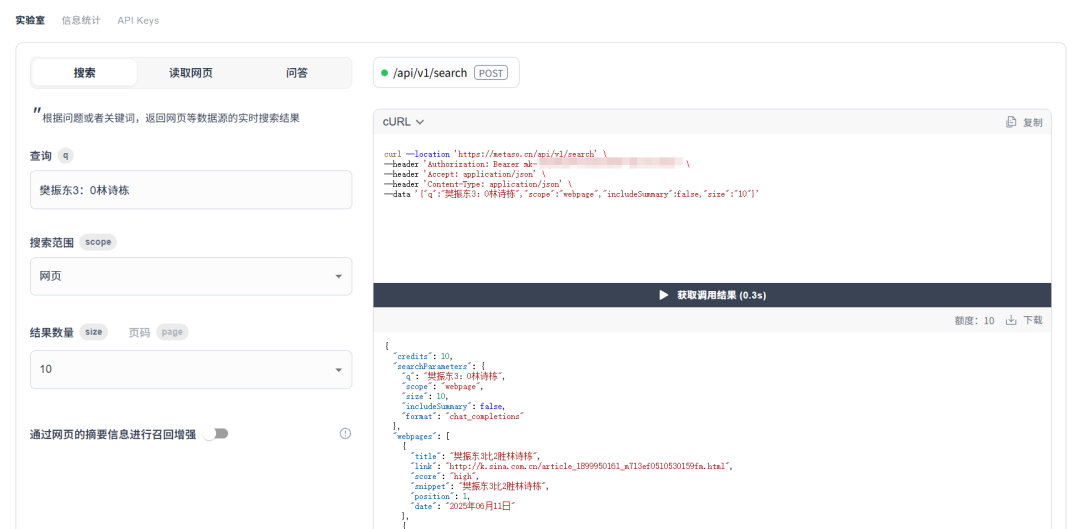1080x529 pixels.
Task: Switch to the 读取网页 tab
Action: coord(191,72)
